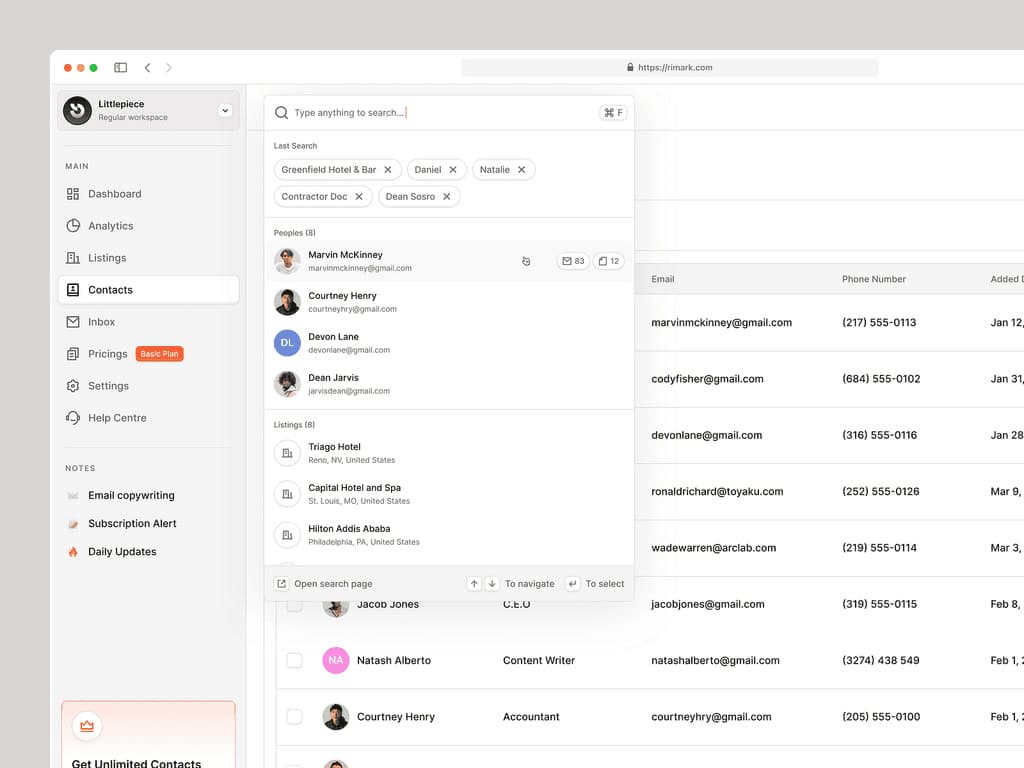
Task: Open the Dashboard menu item
Action: [x=148, y=194]
